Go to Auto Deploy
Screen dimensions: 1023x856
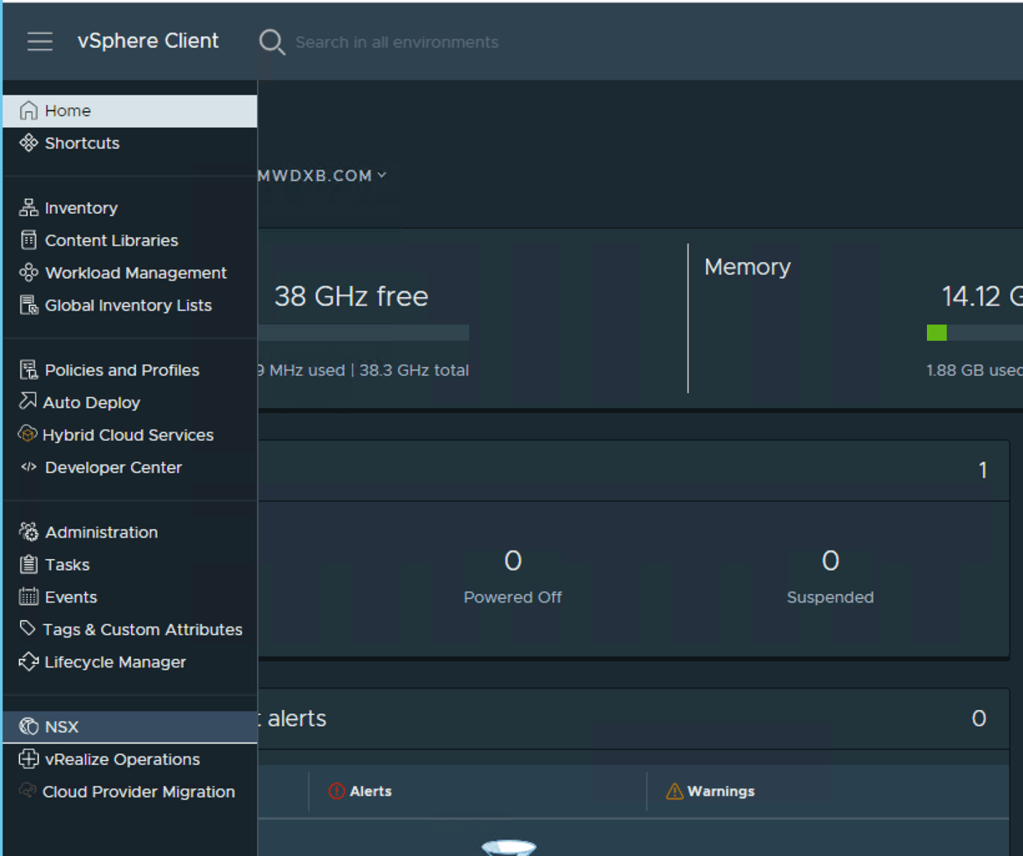click(x=92, y=402)
